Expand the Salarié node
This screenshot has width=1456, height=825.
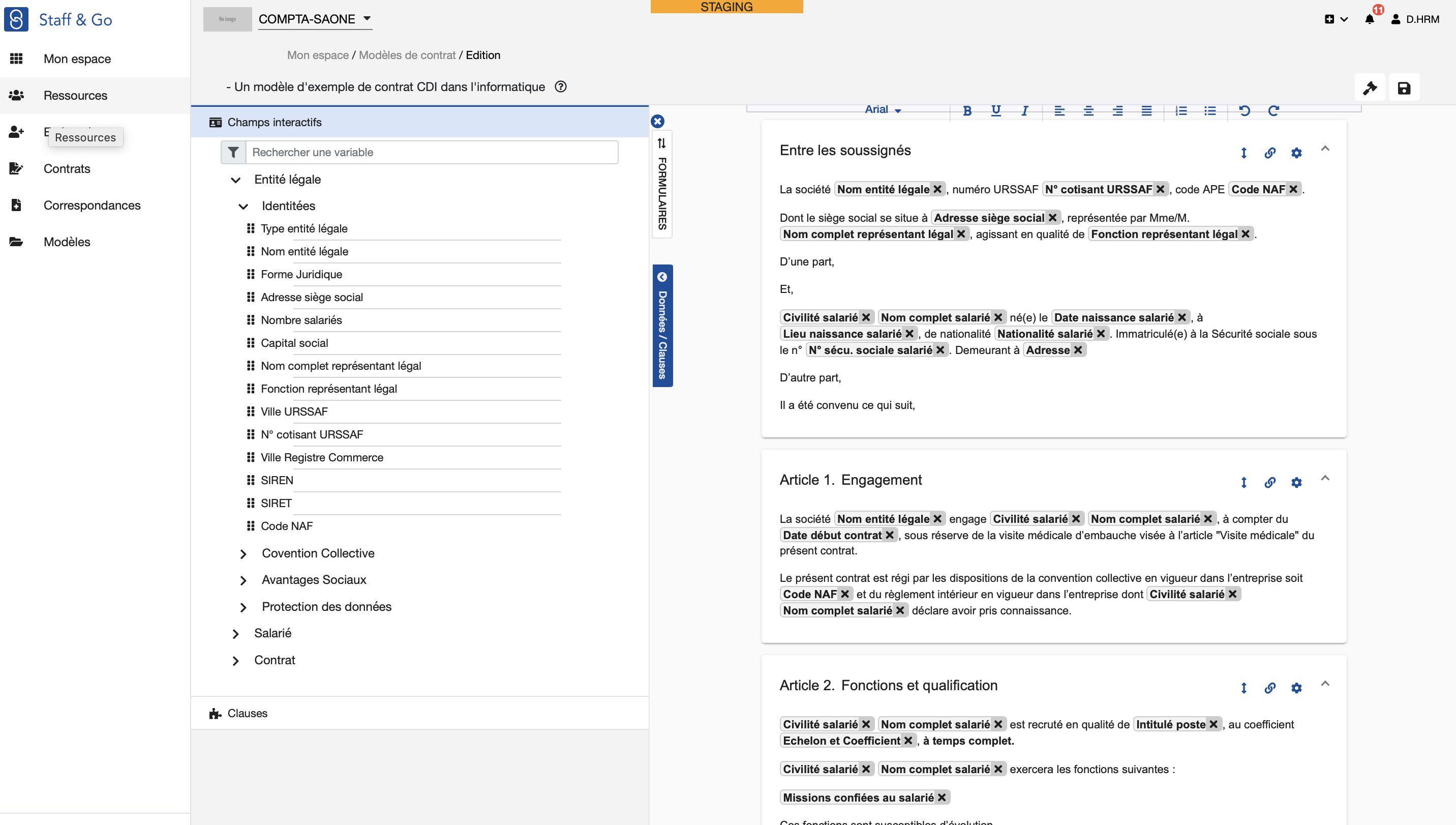pos(235,633)
